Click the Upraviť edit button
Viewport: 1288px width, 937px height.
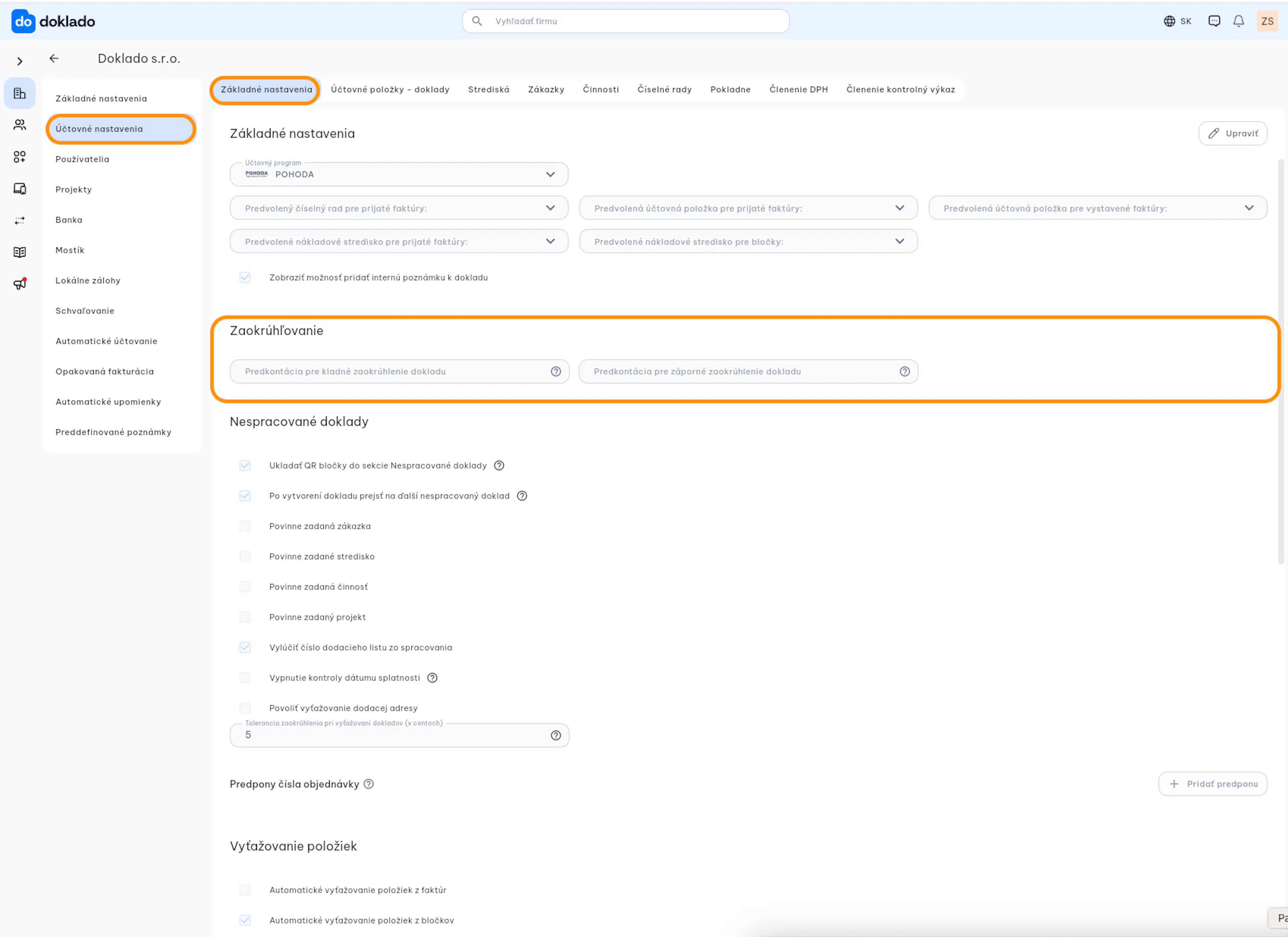[1232, 133]
